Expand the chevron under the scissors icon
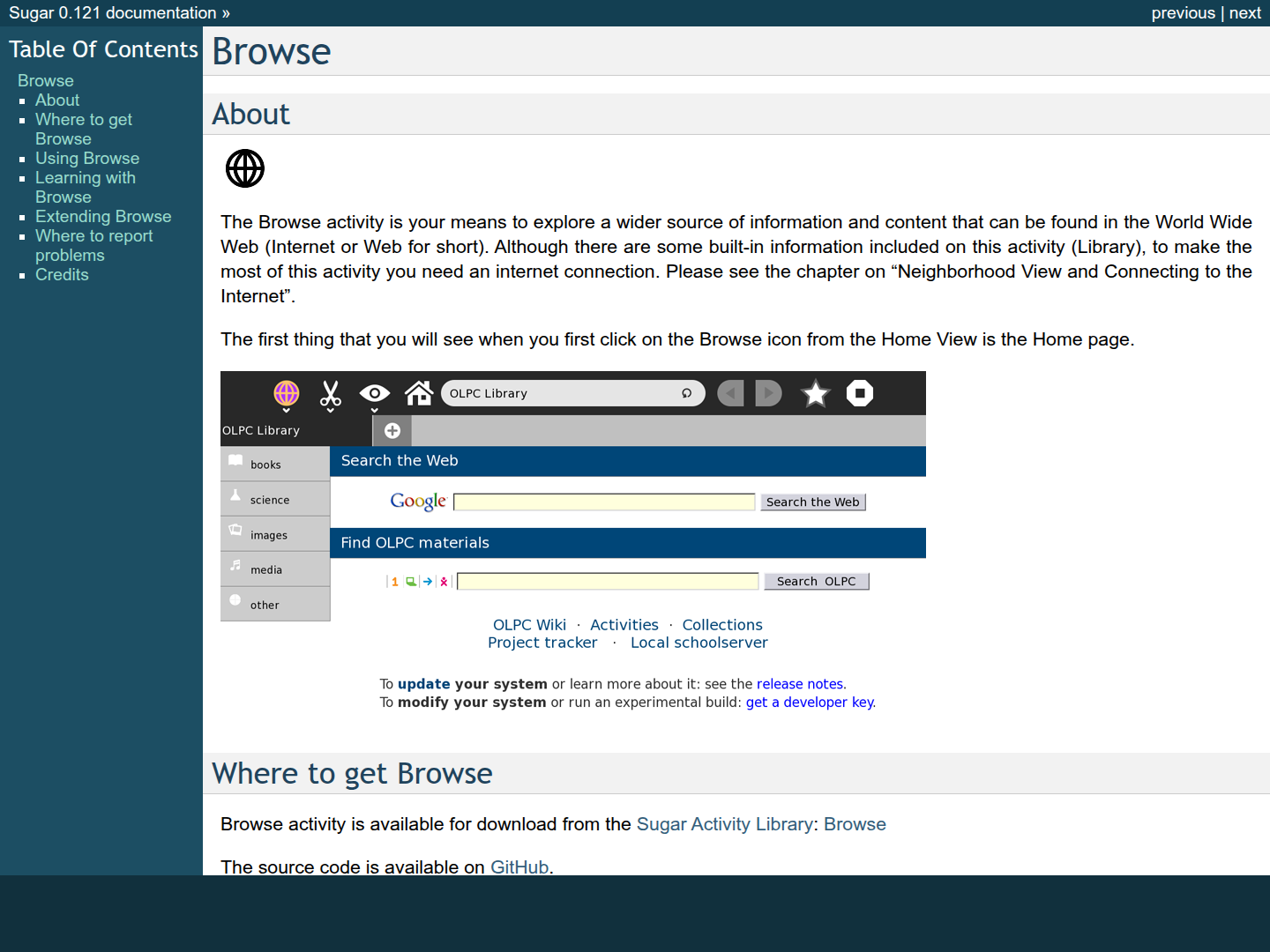Screen dimensions: 1270x952 tap(331, 410)
